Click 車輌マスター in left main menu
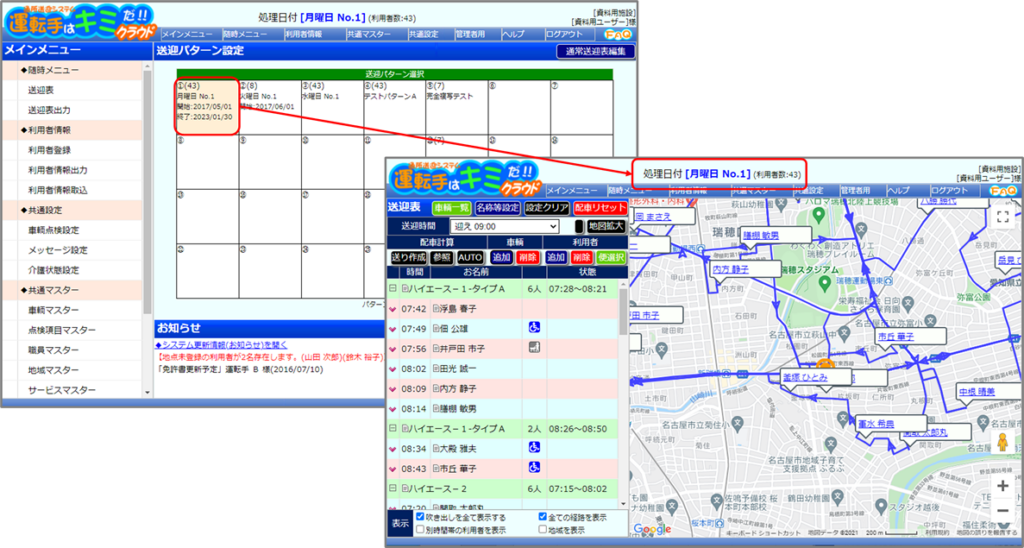Screen dimensions: 1024x548 pos(53,310)
